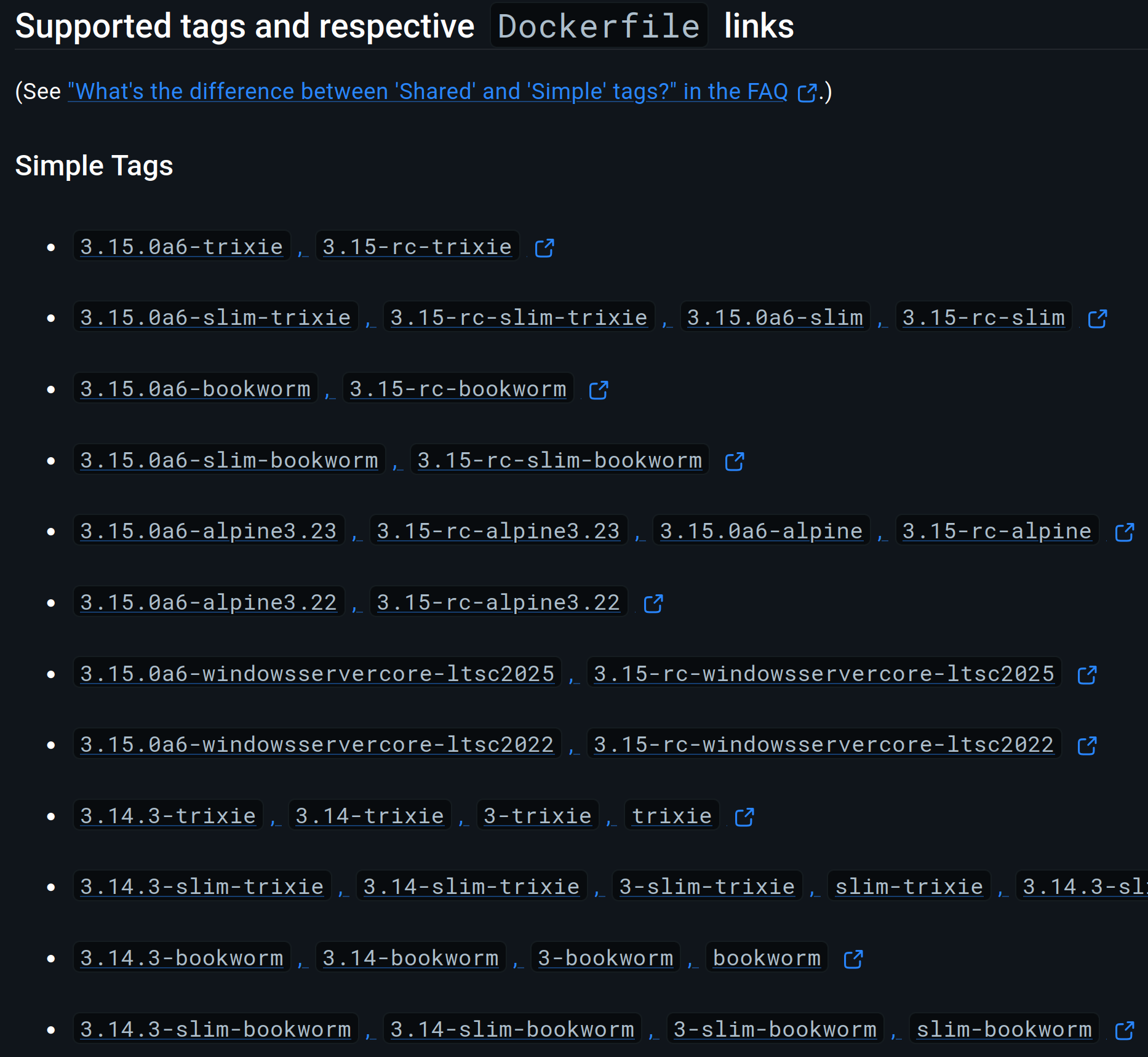Open external icon after 3.15-rc-alpine
The height and width of the screenshot is (1057, 1148).
coord(1125,532)
